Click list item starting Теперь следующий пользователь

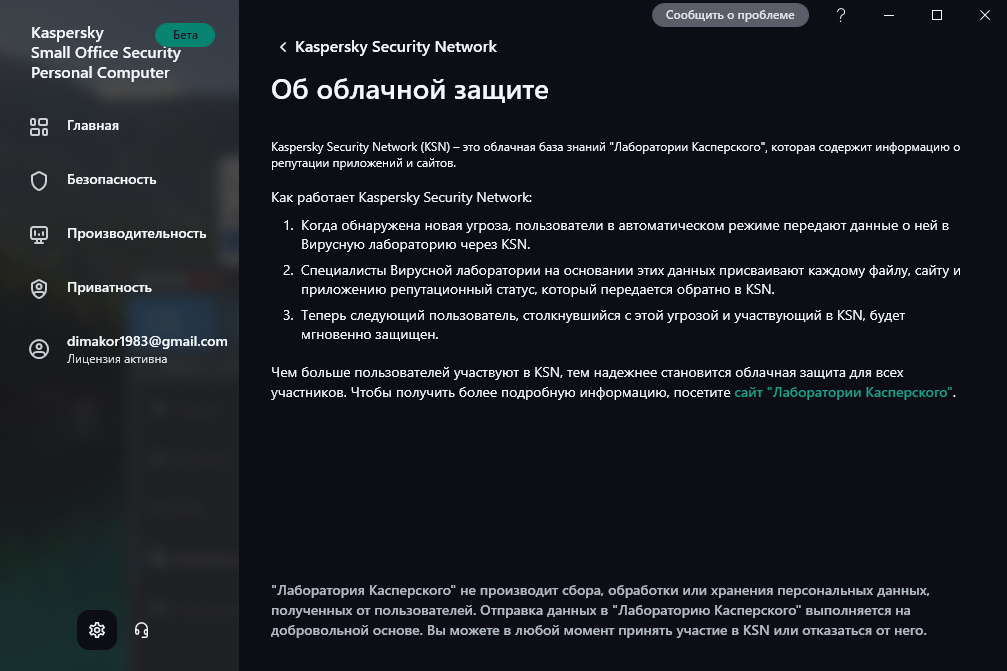603,325
